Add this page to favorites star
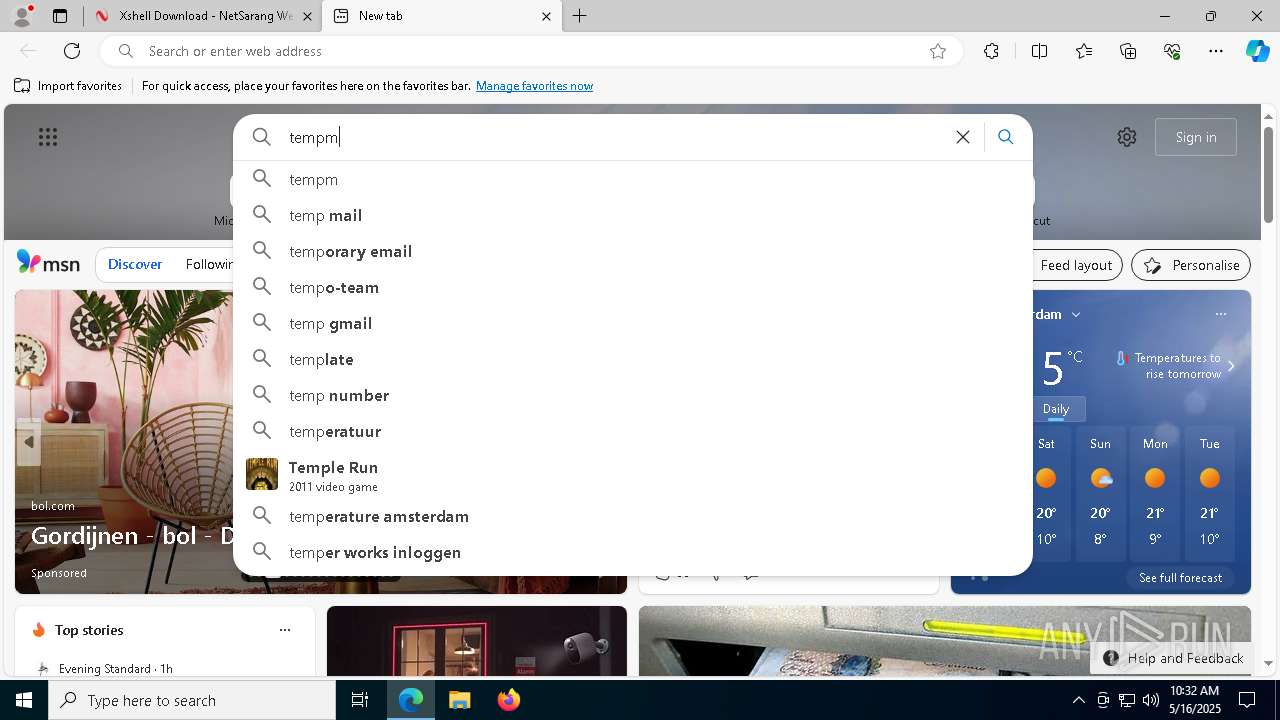Image resolution: width=1280 pixels, height=720 pixels. pos(938,51)
